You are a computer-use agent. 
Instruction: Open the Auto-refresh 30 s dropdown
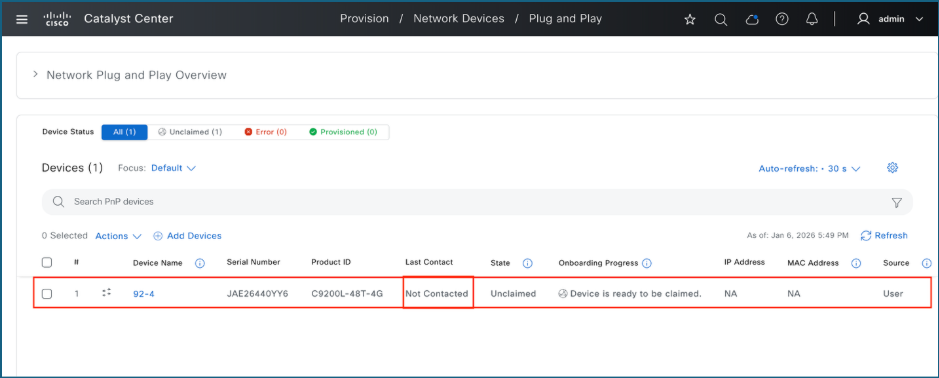pyautogui.click(x=809, y=169)
